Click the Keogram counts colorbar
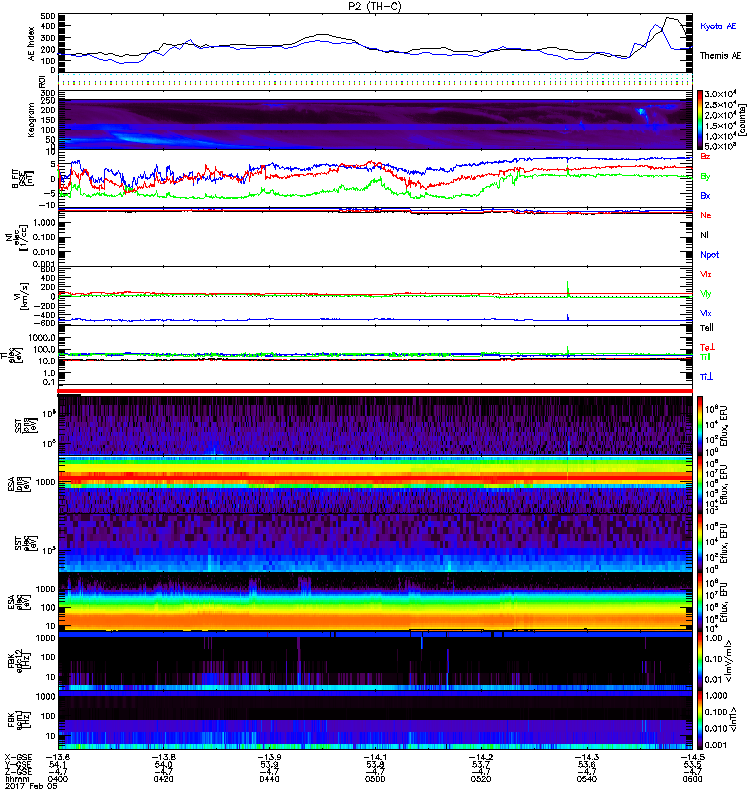 point(700,120)
